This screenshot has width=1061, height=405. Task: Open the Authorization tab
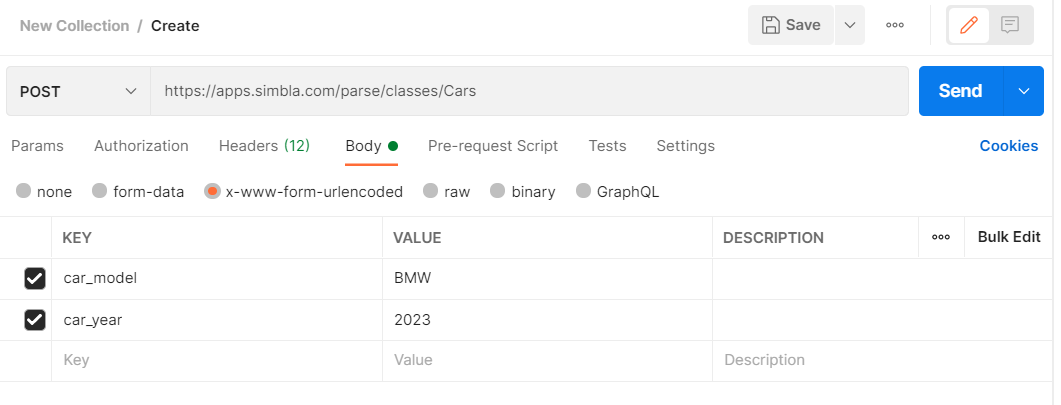click(141, 146)
